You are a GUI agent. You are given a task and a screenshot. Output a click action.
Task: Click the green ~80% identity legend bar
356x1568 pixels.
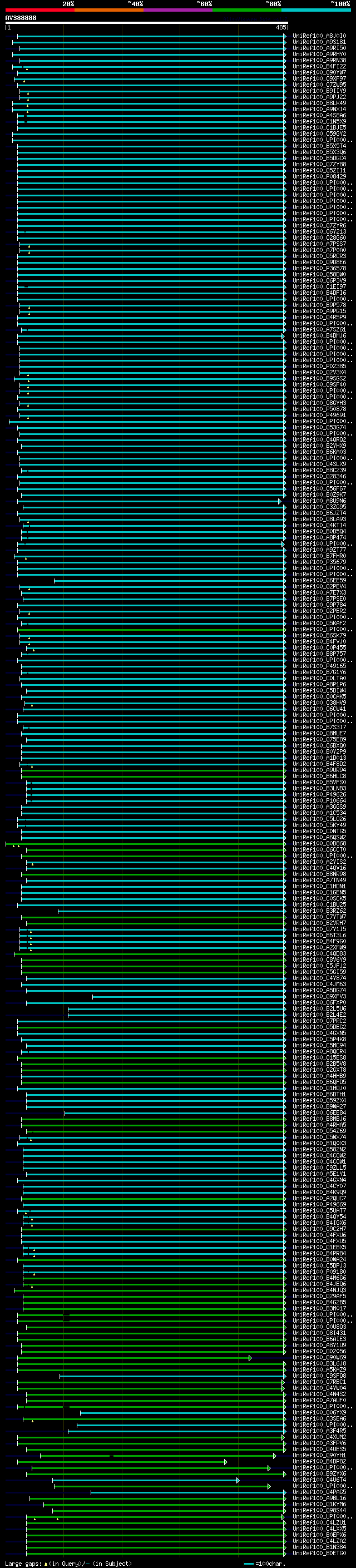tap(246, 10)
